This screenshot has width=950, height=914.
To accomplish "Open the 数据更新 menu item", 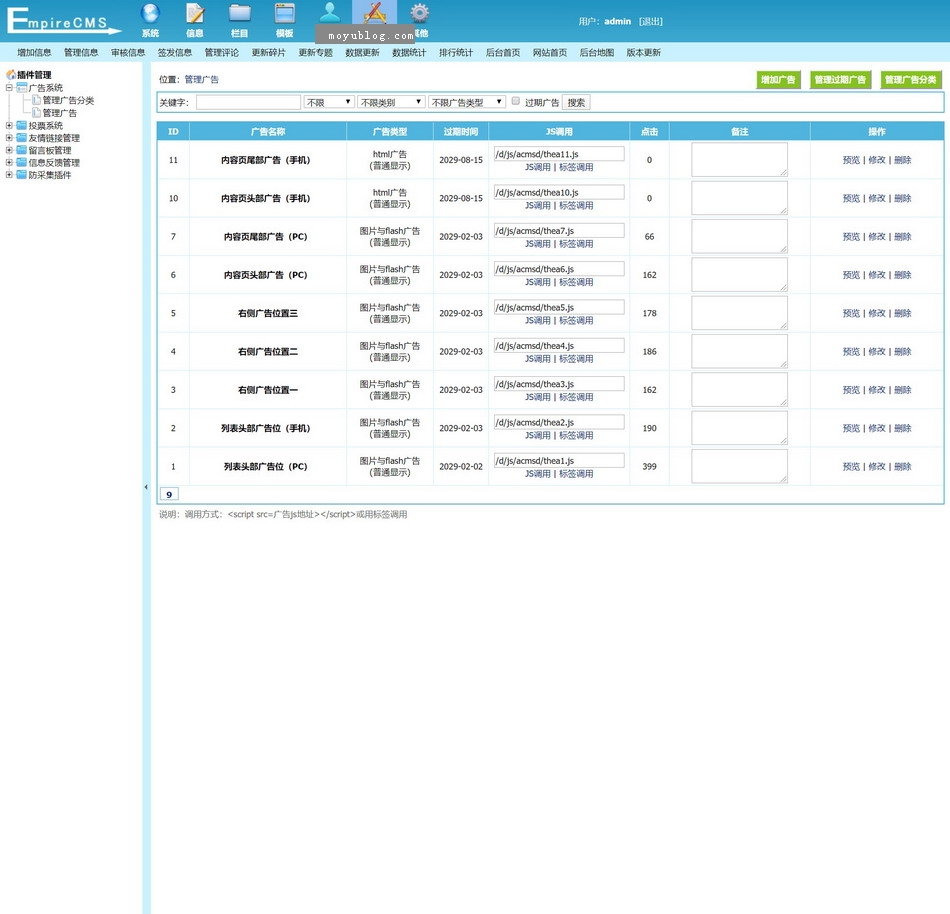I will 362,53.
